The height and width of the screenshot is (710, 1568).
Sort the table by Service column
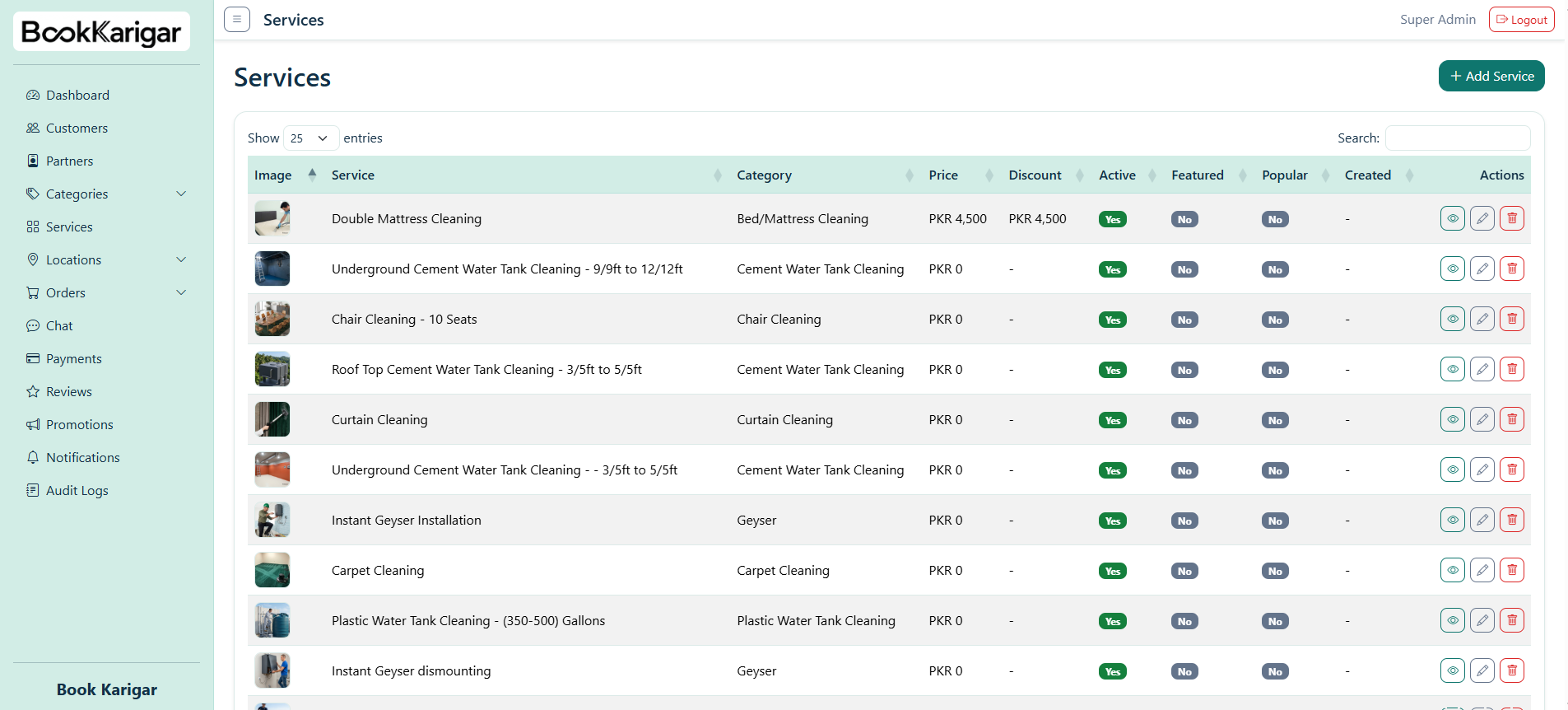tap(527, 175)
